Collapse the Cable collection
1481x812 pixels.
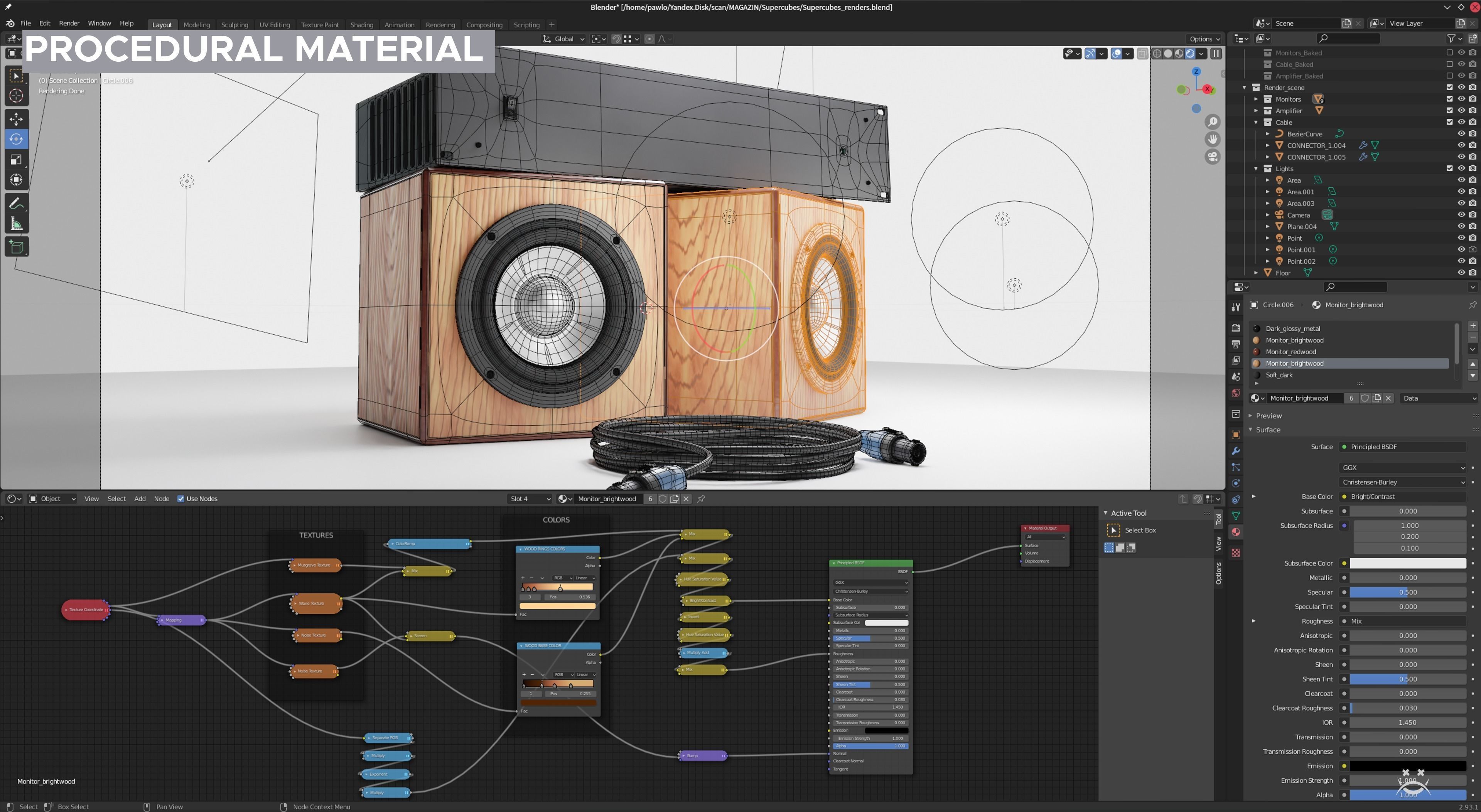pyautogui.click(x=1256, y=122)
